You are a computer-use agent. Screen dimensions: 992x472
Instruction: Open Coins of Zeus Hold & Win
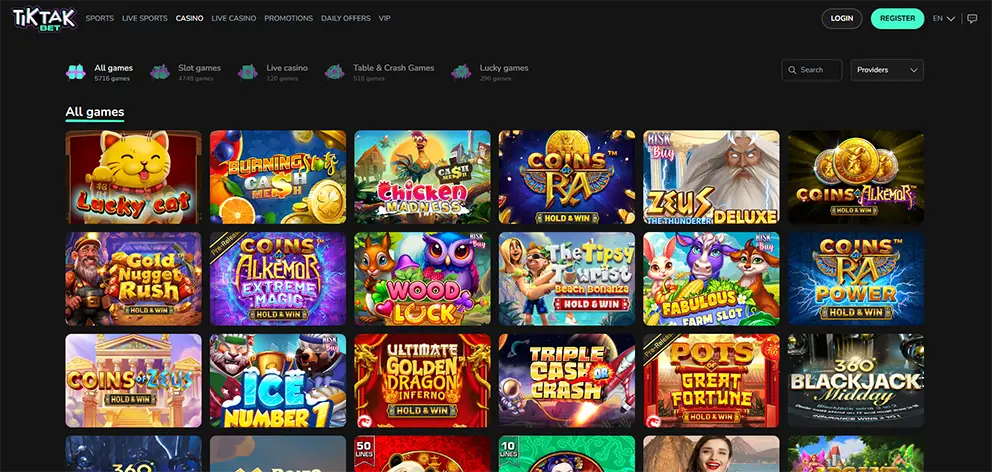[x=133, y=381]
